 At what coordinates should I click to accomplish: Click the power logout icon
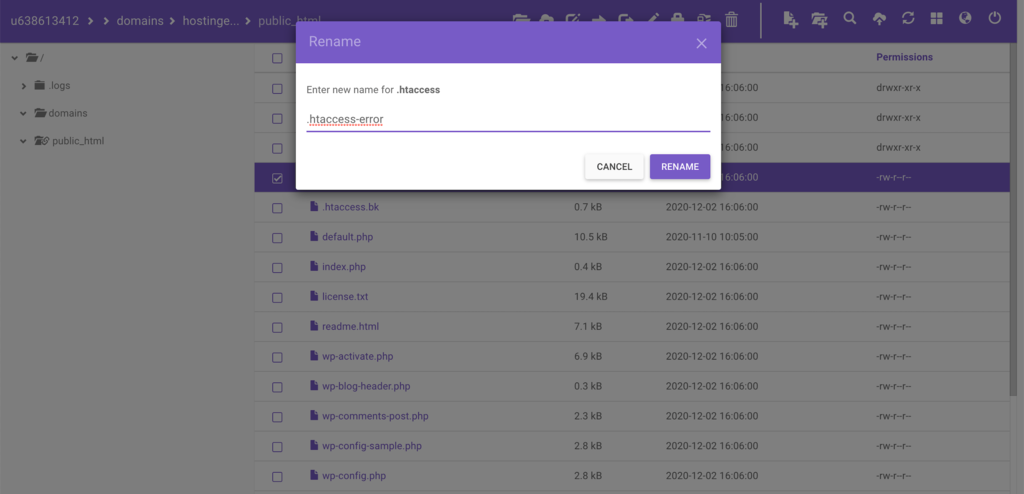pos(995,18)
